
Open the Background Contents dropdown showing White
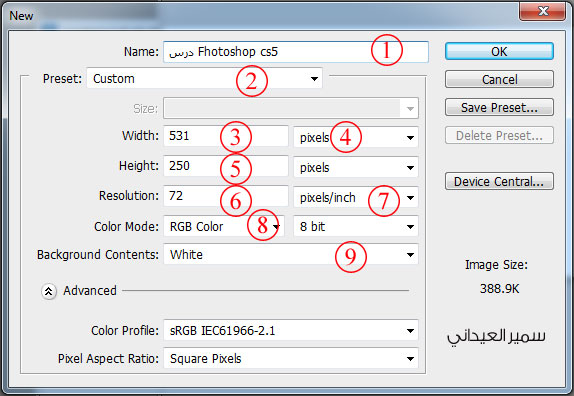291,254
